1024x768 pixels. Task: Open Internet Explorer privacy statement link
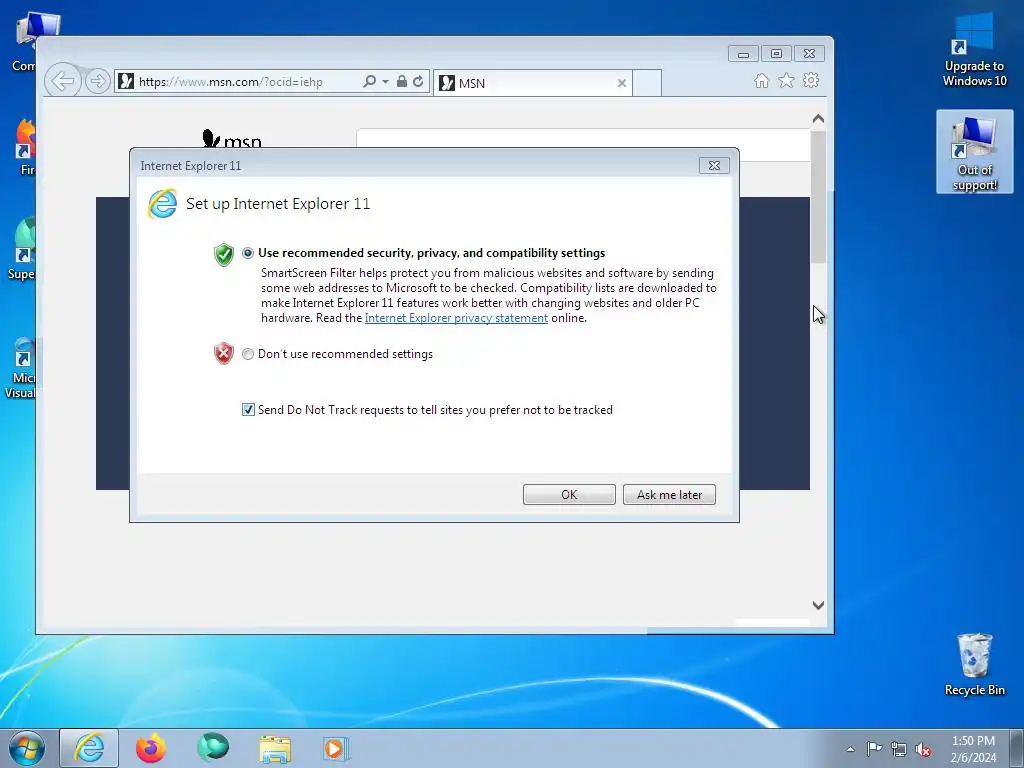tap(456, 318)
